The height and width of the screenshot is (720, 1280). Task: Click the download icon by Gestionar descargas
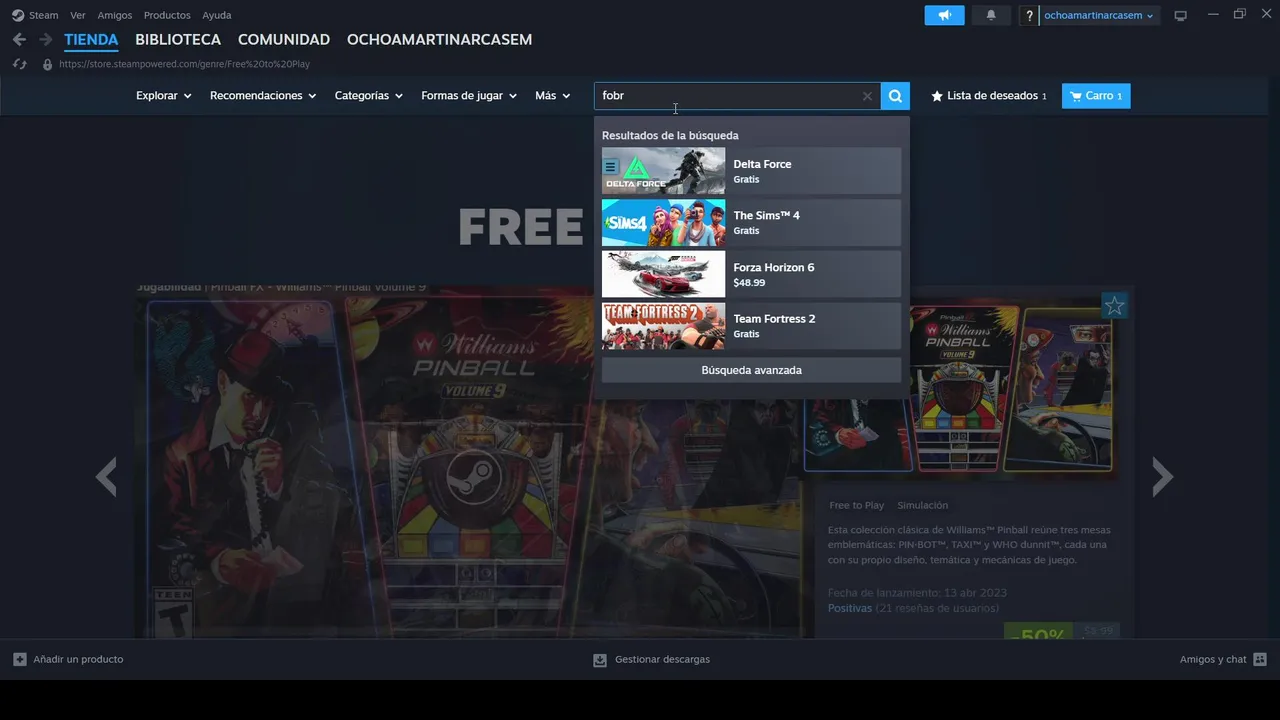tap(600, 660)
